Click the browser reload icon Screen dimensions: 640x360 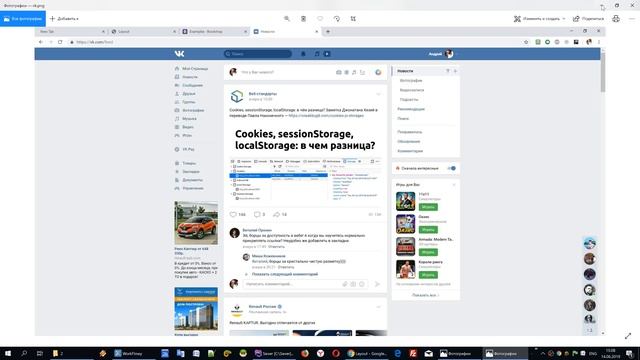(x=60, y=42)
